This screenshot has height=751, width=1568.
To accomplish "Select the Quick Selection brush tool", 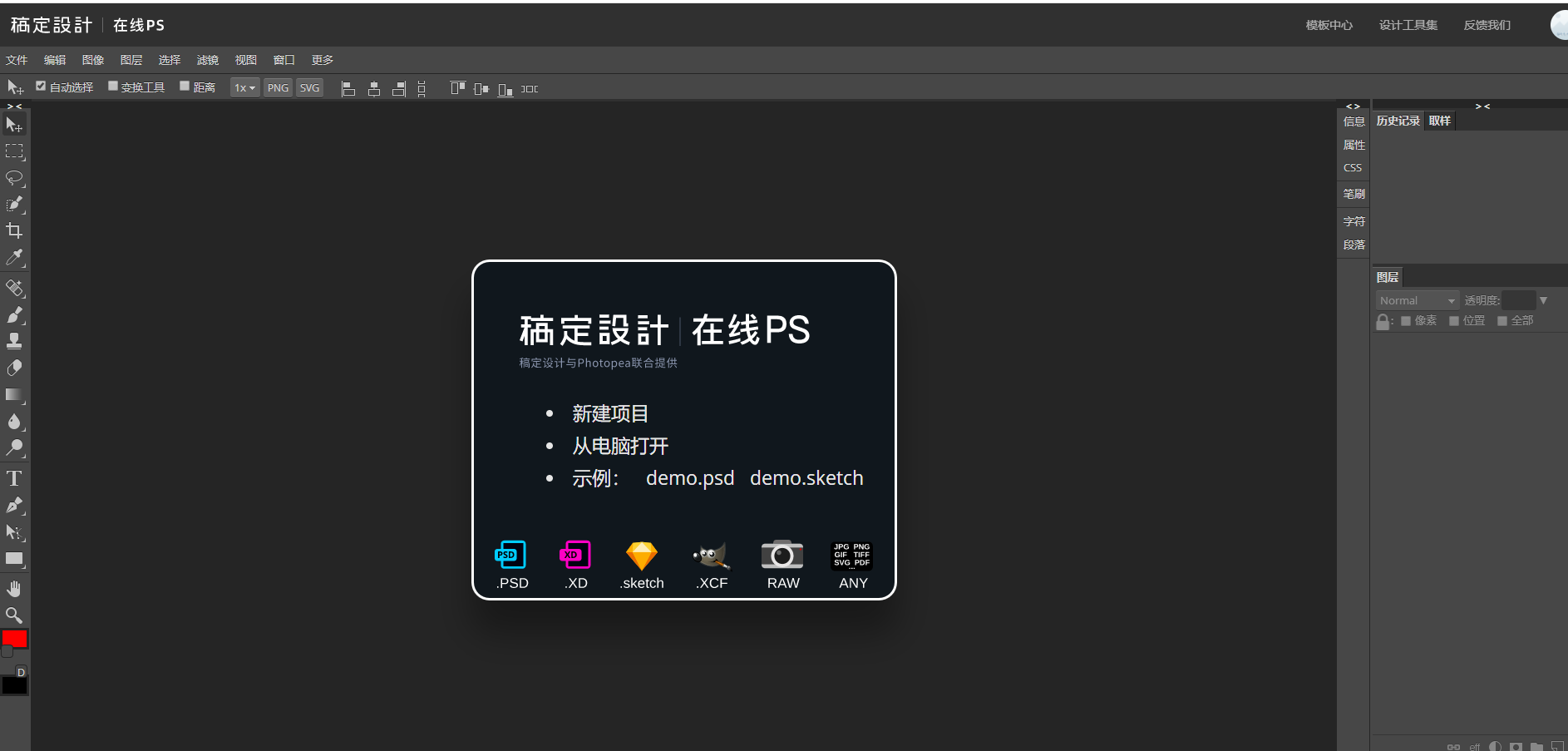I will pyautogui.click(x=14, y=205).
